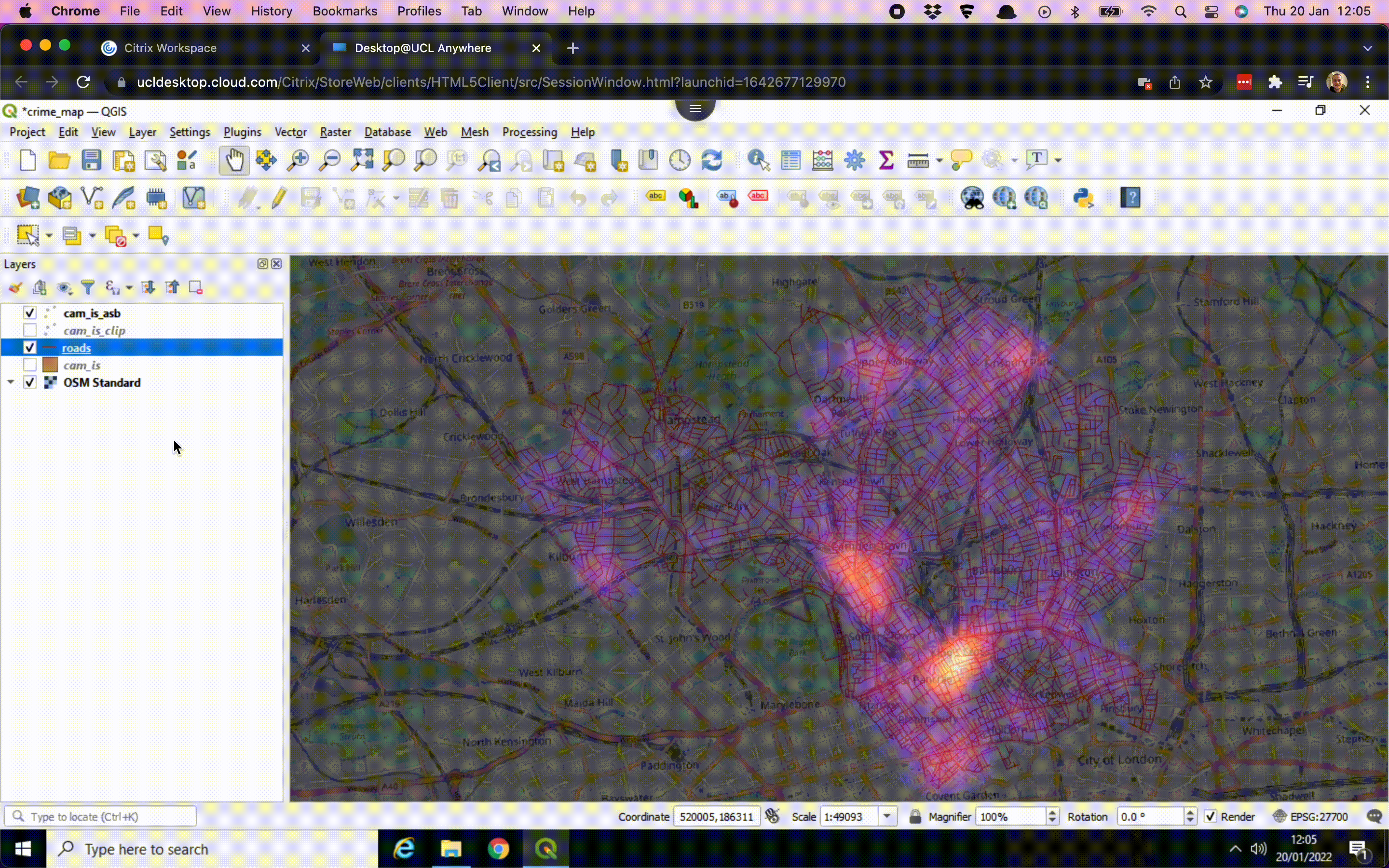This screenshot has height=868, width=1389.
Task: Click the Windows Start button in taskbar
Action: click(23, 849)
